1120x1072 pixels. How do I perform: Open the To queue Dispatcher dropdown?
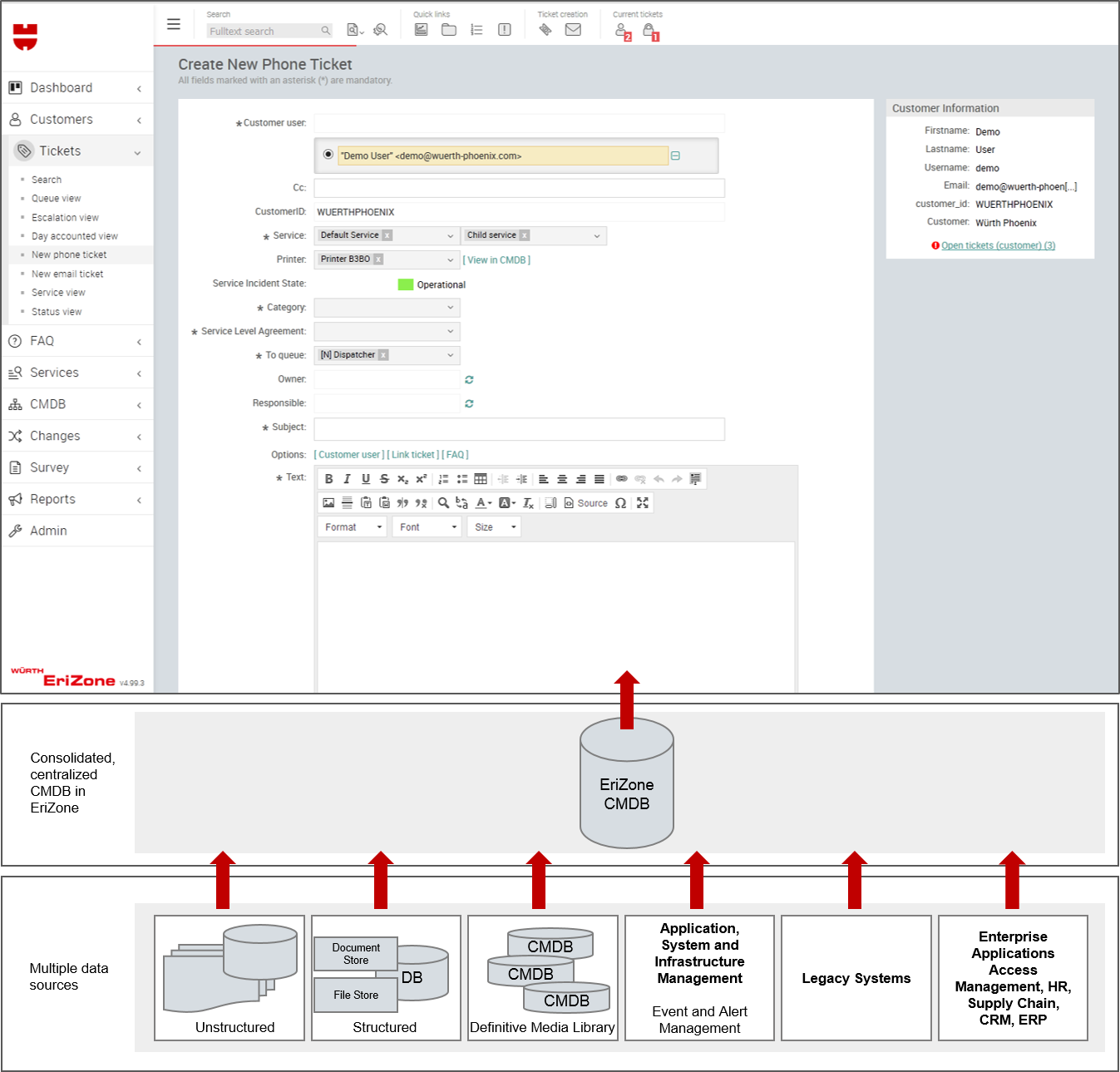[387, 355]
